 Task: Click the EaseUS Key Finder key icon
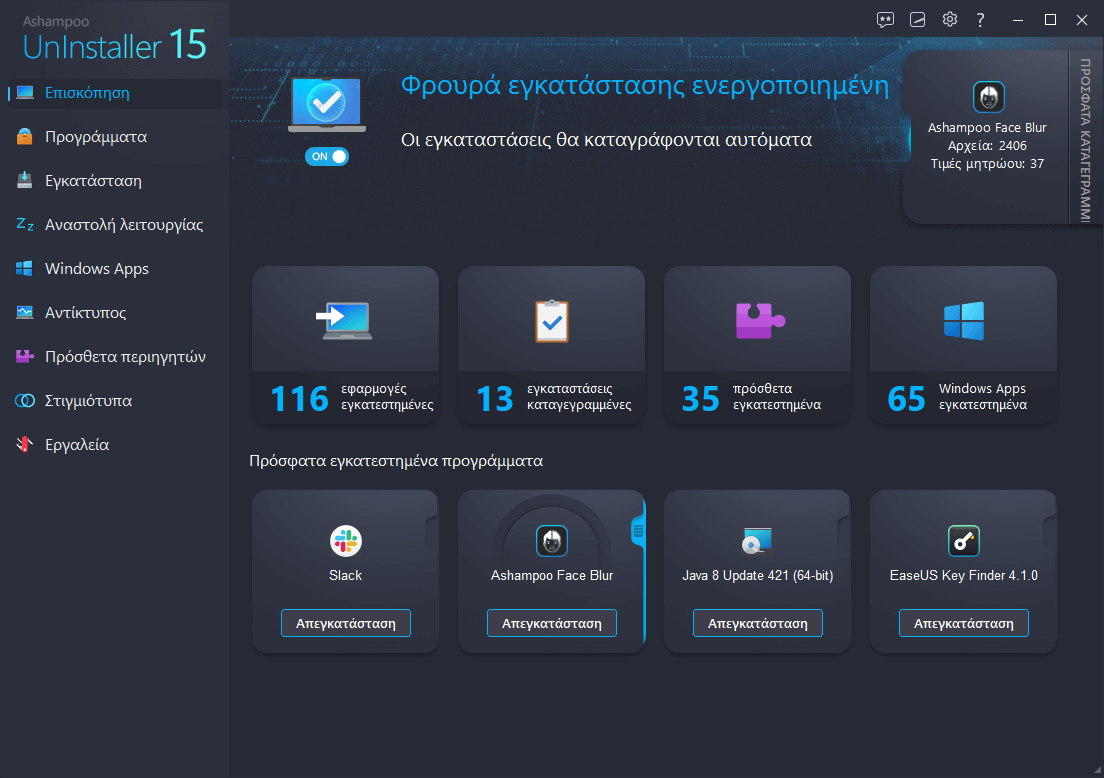pyautogui.click(x=964, y=541)
